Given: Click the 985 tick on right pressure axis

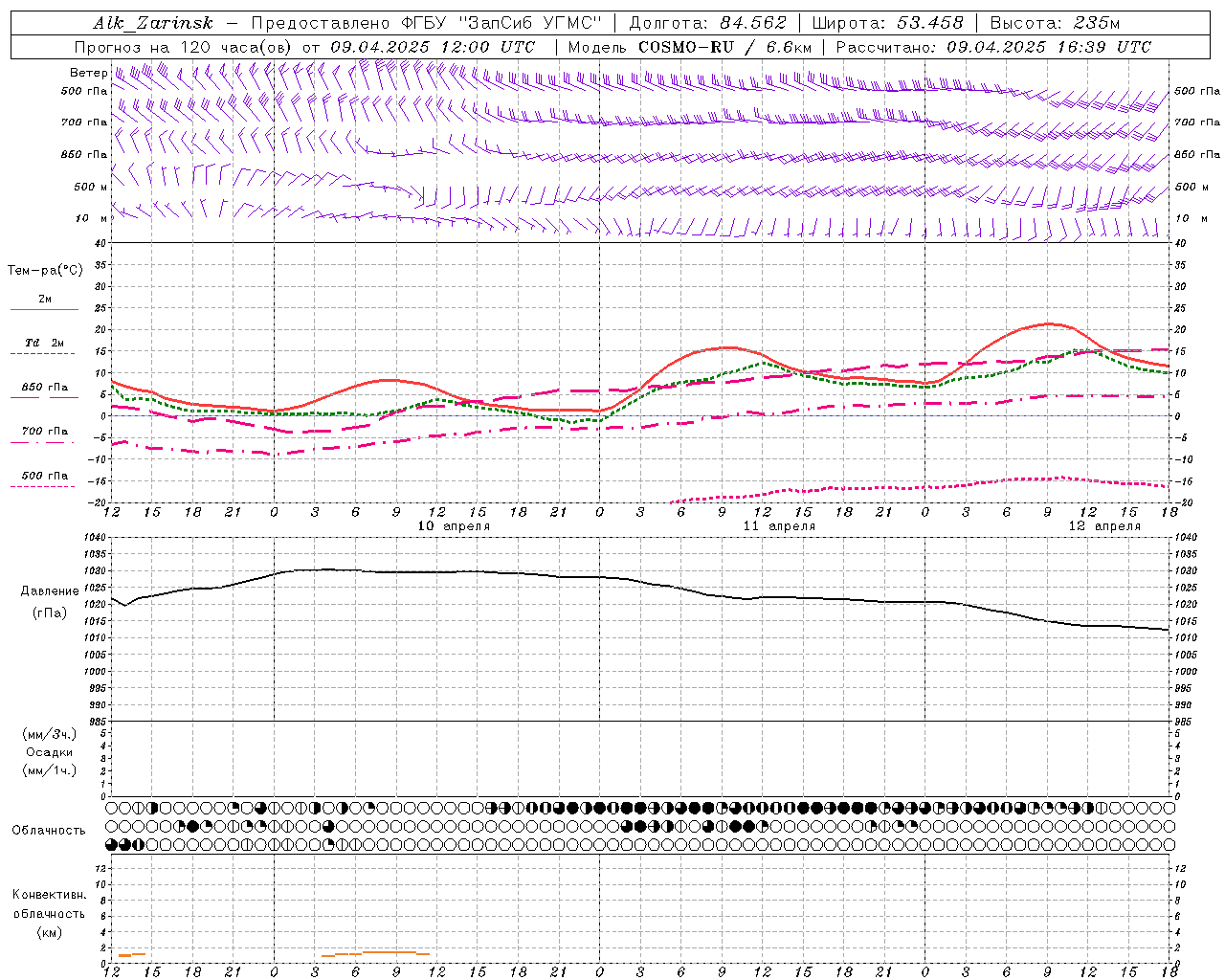Looking at the screenshot, I should (x=1185, y=722).
